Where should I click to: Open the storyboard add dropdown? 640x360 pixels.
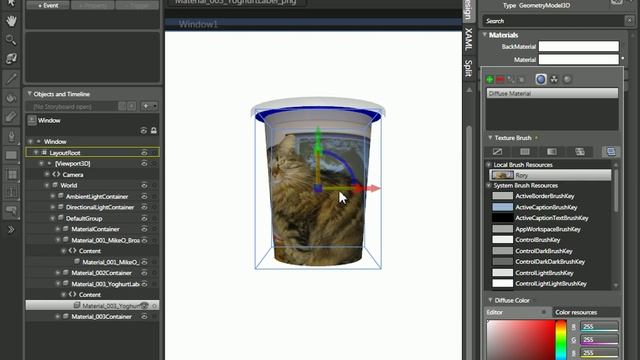click(x=149, y=106)
